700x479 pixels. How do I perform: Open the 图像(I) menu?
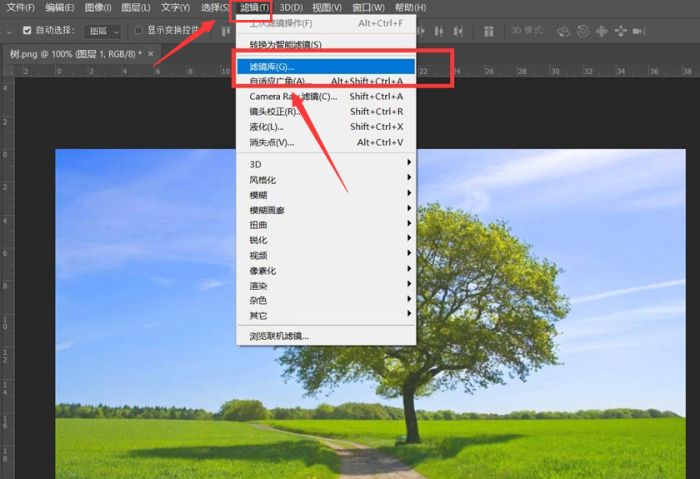(x=98, y=8)
